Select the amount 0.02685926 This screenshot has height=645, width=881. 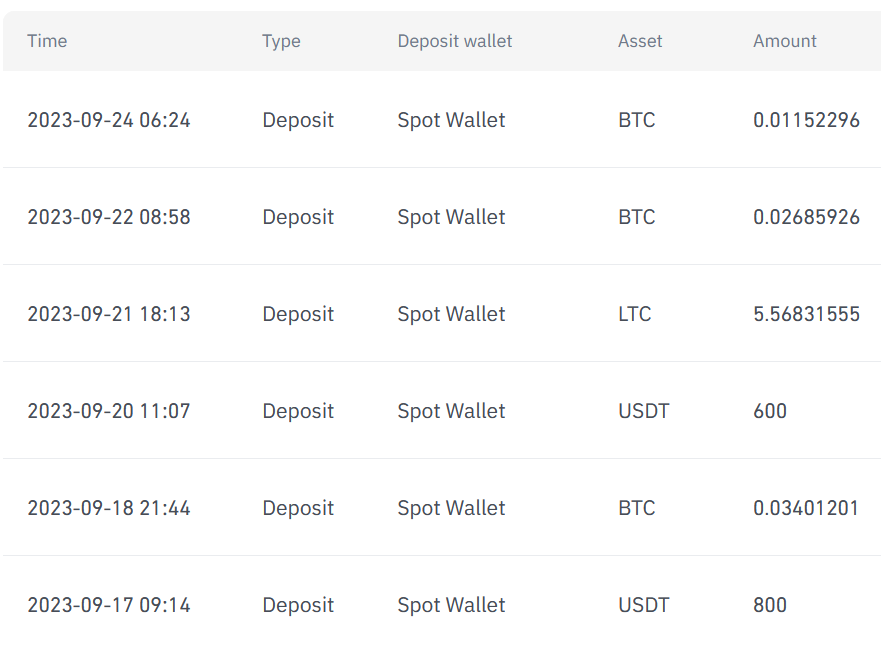tap(806, 217)
